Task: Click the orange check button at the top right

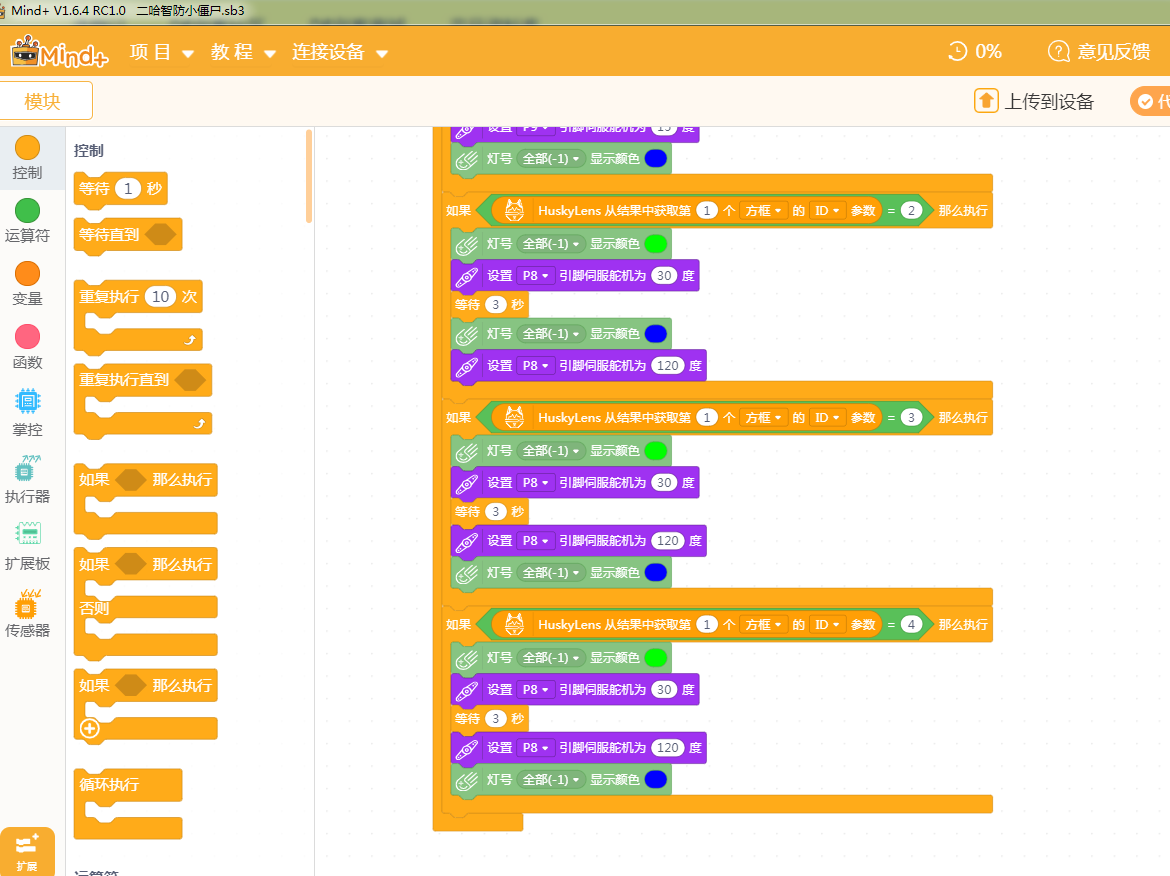Action: pos(1151,101)
